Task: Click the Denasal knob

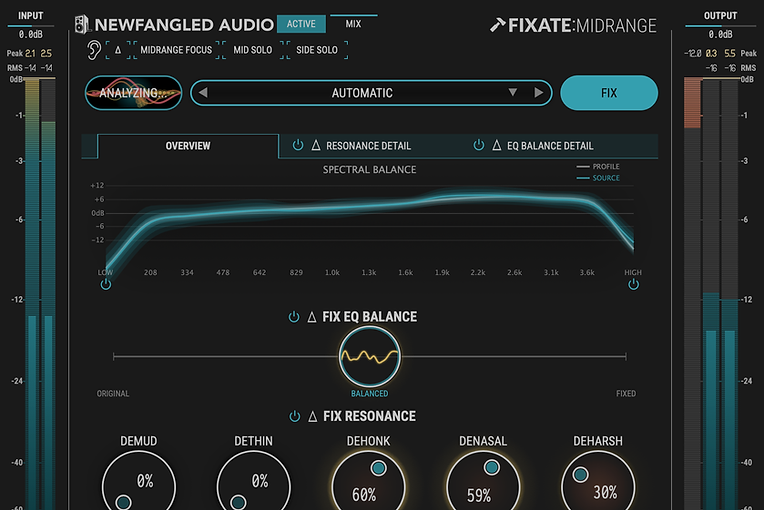Action: (x=483, y=482)
